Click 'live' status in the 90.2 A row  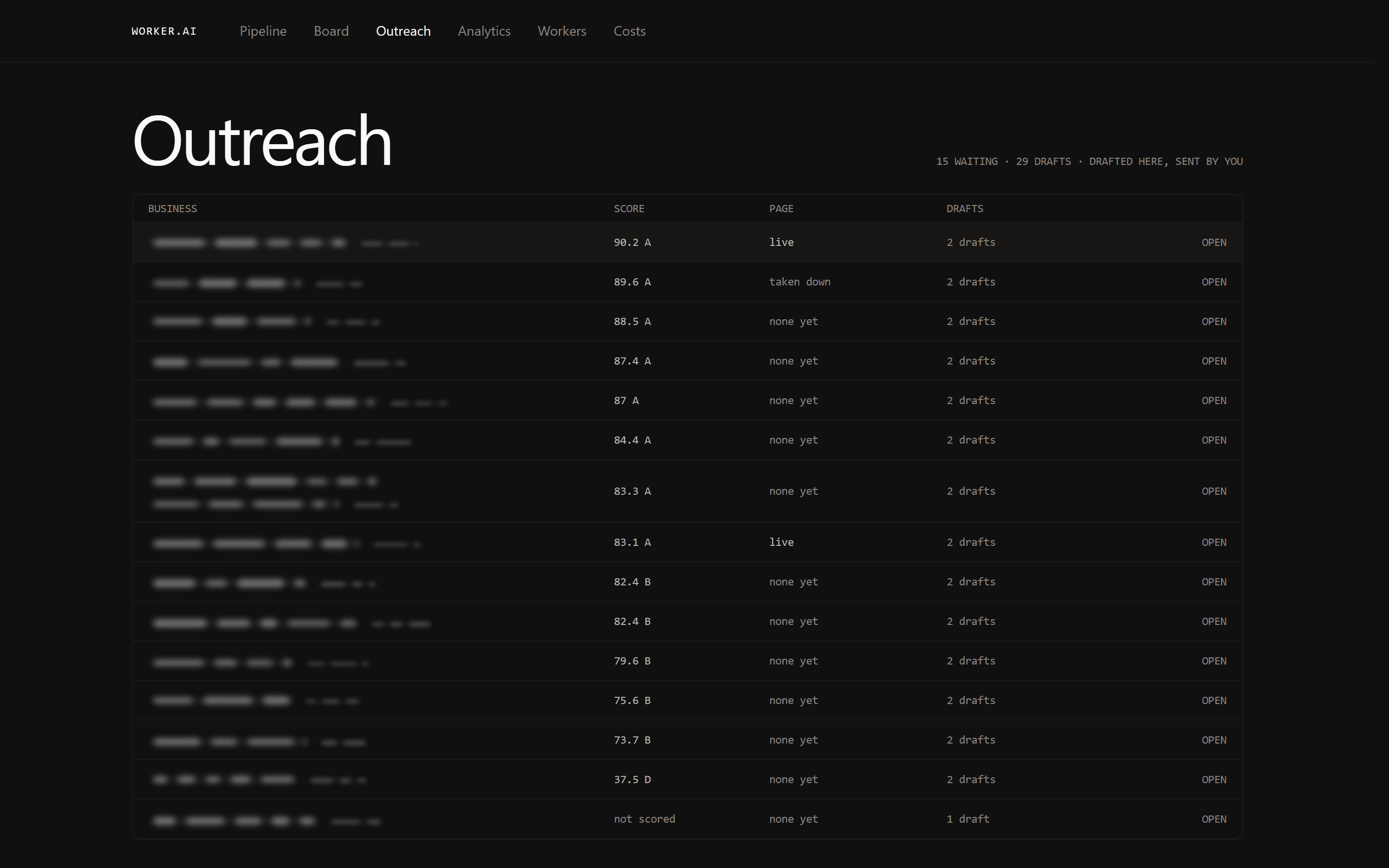point(781,242)
